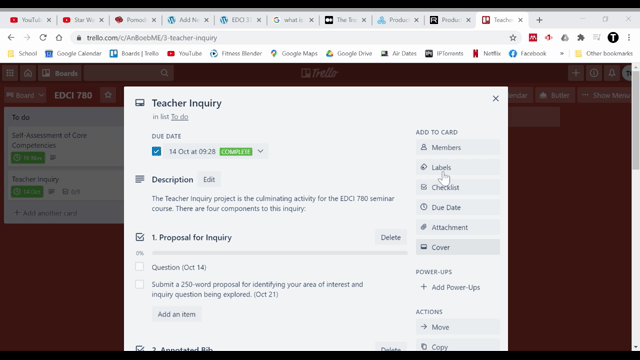This screenshot has width=640, height=360.
Task: Open the Attachment option
Action: pyautogui.click(x=458, y=227)
